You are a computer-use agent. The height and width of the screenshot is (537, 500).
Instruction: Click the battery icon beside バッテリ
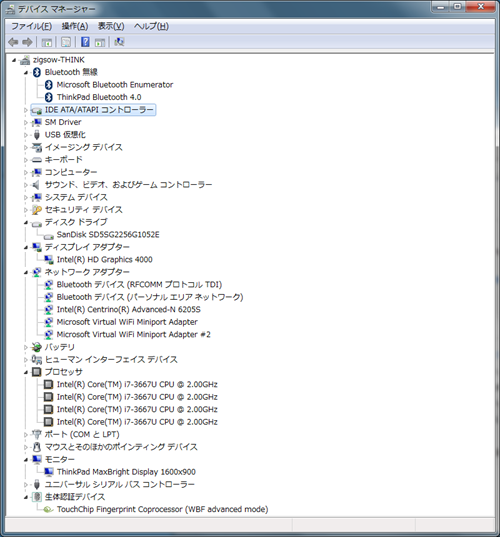(x=36, y=347)
